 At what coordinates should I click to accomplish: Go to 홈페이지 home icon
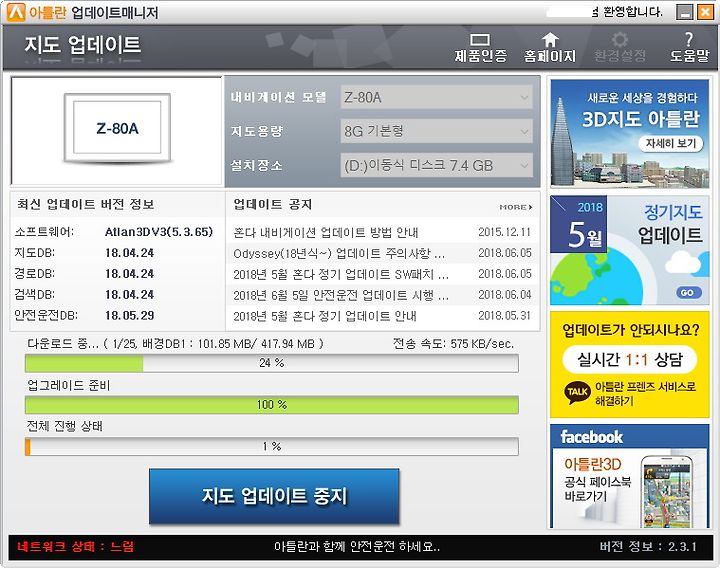tap(550, 48)
